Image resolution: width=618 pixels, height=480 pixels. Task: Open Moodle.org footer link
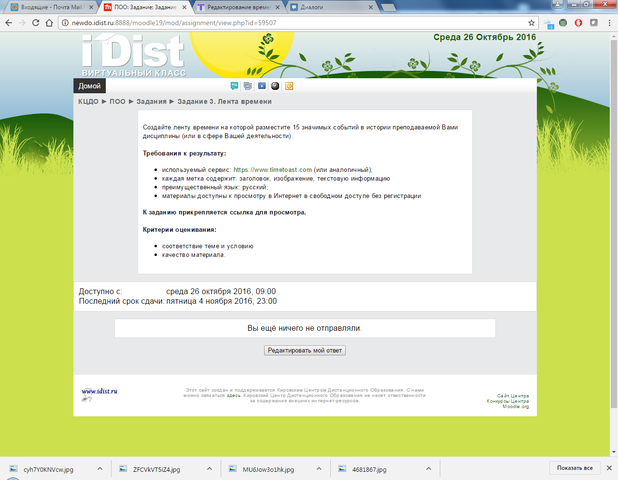click(516, 406)
